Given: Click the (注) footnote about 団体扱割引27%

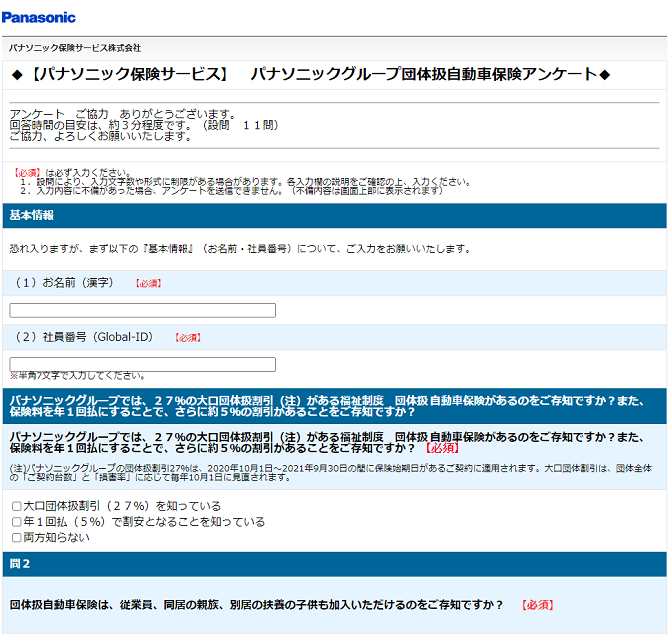Looking at the screenshot, I should pyautogui.click(x=331, y=473).
